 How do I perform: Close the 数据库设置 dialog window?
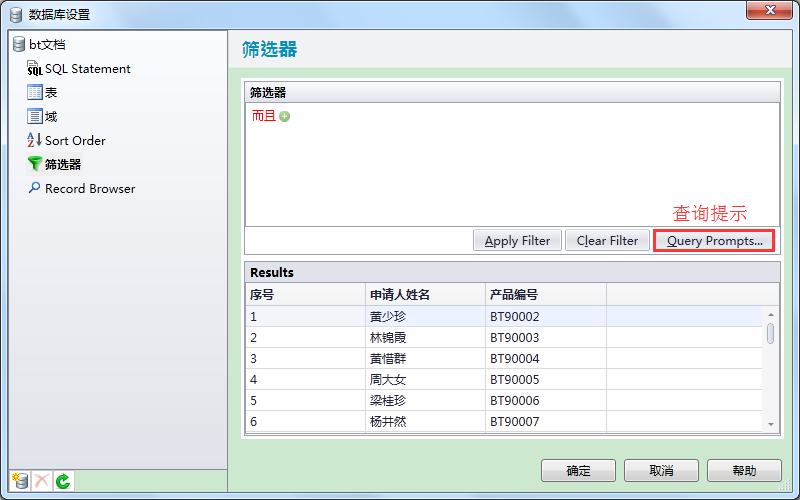769,10
